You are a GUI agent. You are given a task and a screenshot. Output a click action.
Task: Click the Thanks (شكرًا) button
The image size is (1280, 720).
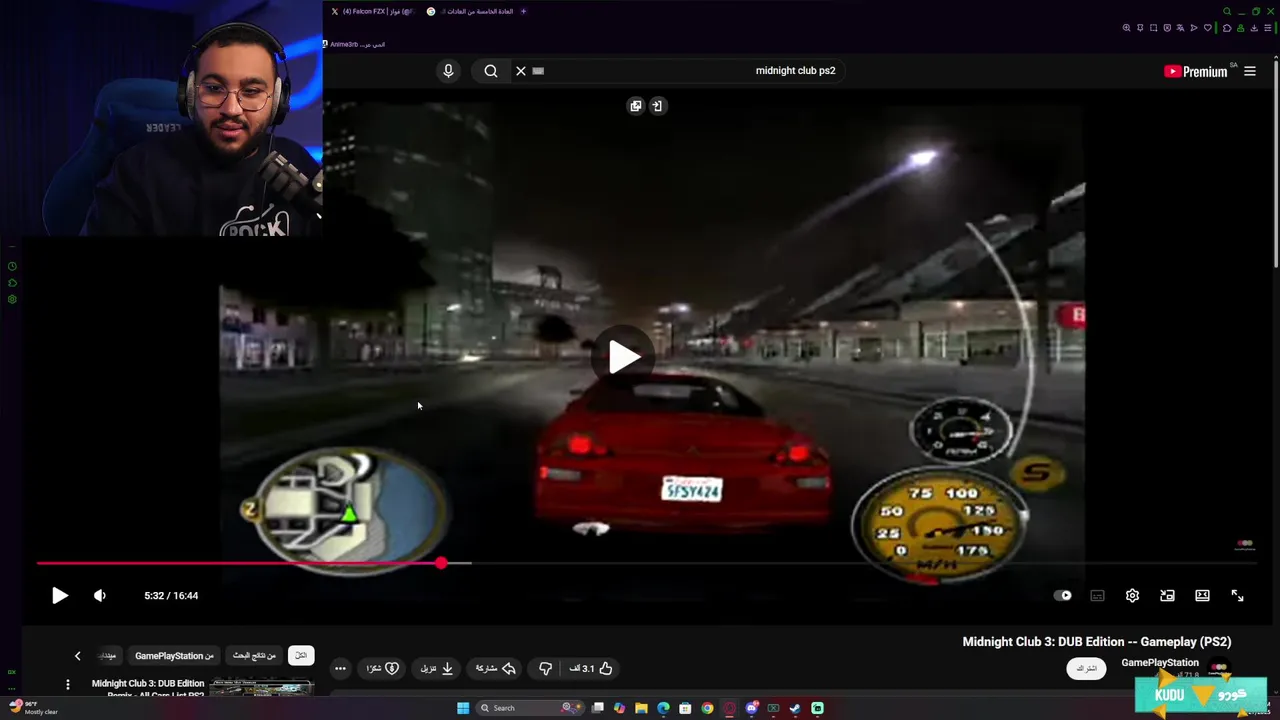382,668
